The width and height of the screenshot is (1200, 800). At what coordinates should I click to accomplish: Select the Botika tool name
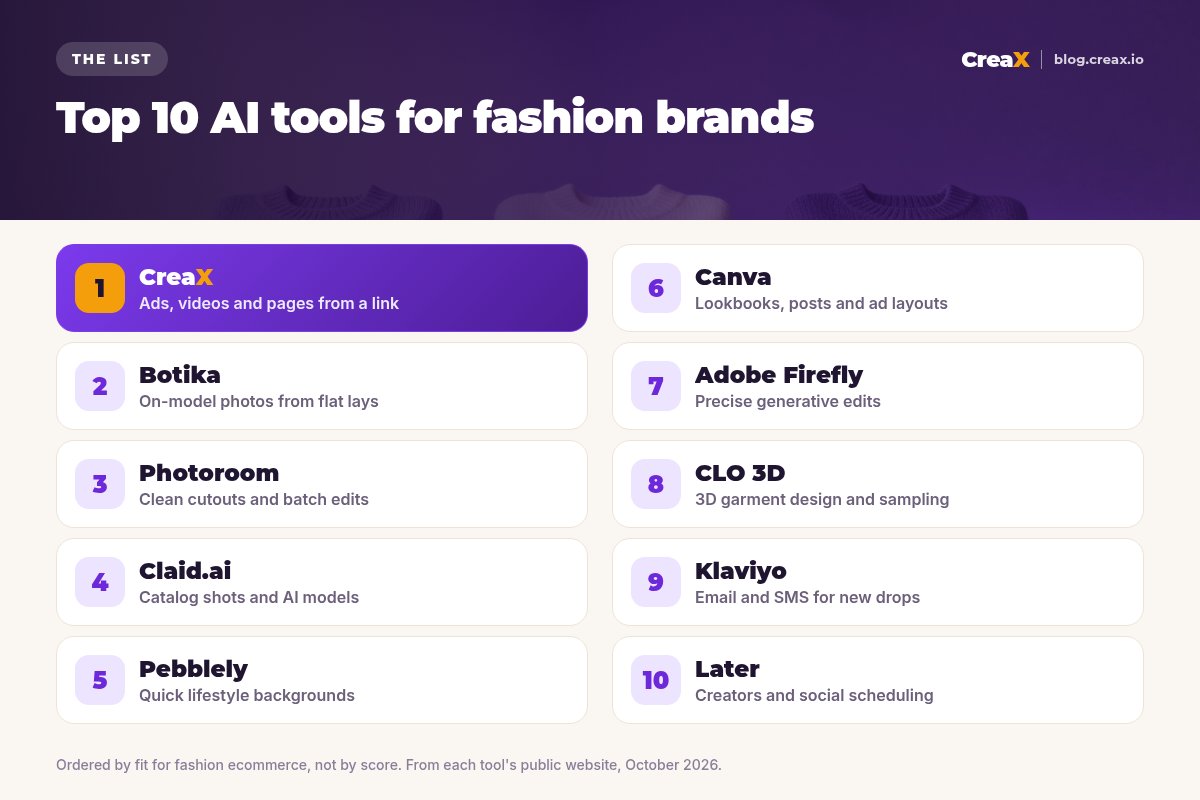click(180, 375)
